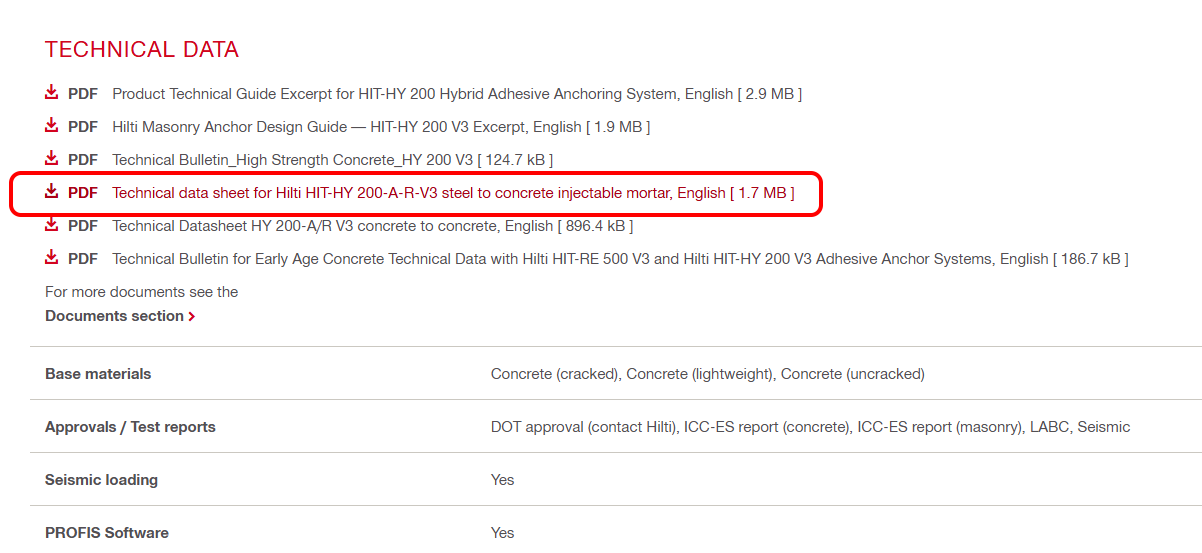This screenshot has height=553, width=1202.
Task: Open steel to concrete injectable mortar data sheet
Action: 453,193
